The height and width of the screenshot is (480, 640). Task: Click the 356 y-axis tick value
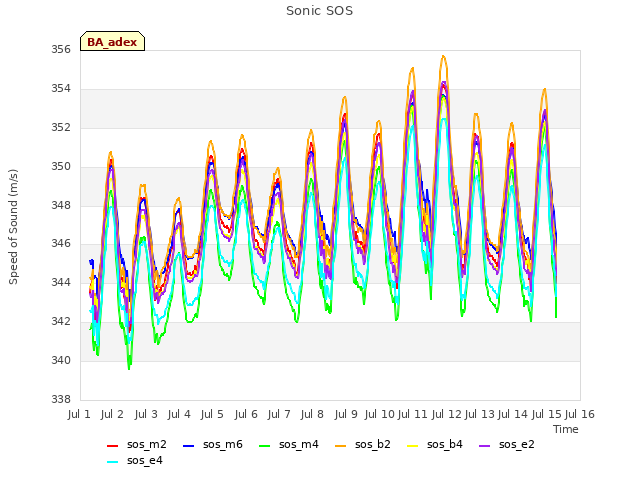coord(61,50)
